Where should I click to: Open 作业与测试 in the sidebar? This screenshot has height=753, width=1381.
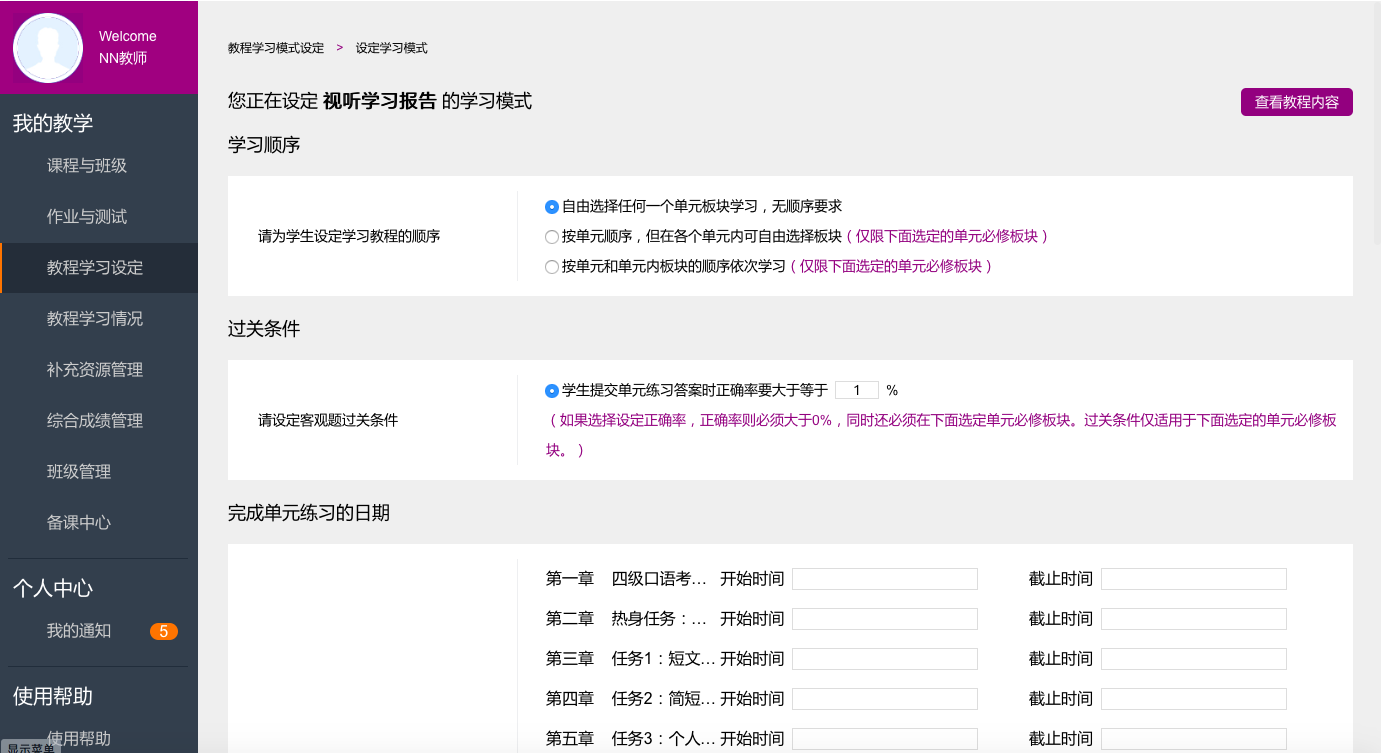pyautogui.click(x=87, y=217)
